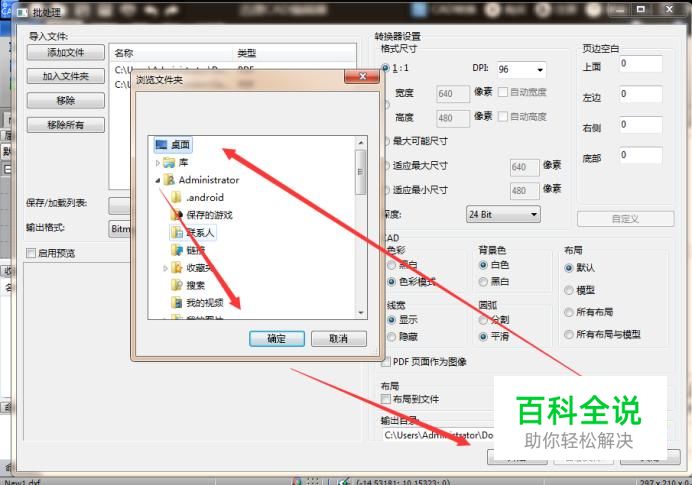Screen dimensions: 692x485
Task: Select 模型 layout option
Action: [x=568, y=290]
